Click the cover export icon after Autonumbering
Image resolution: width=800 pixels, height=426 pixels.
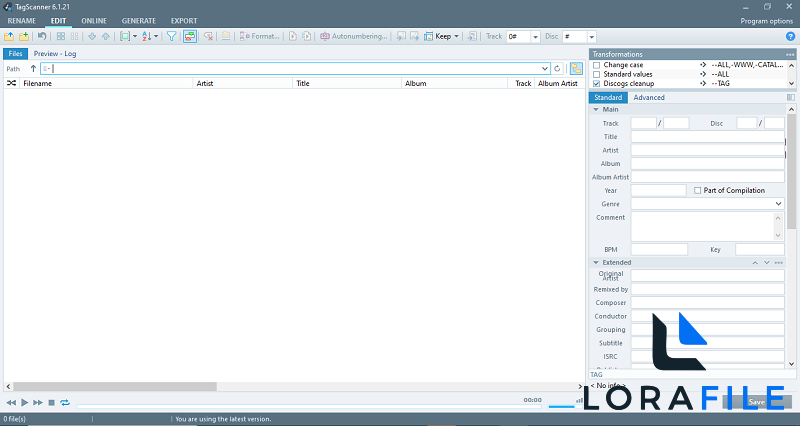(x=402, y=36)
